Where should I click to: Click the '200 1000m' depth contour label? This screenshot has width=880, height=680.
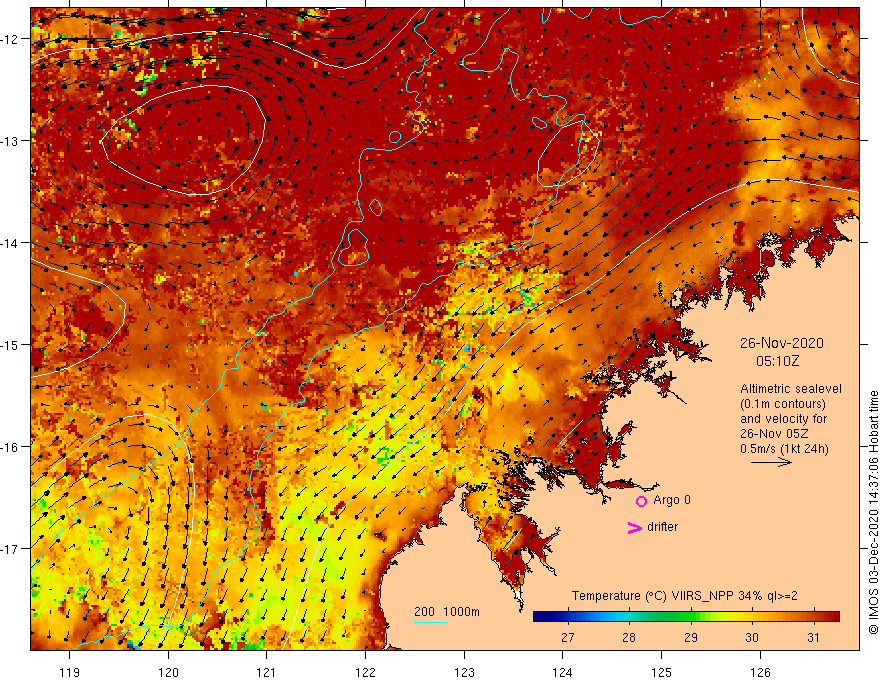[447, 612]
